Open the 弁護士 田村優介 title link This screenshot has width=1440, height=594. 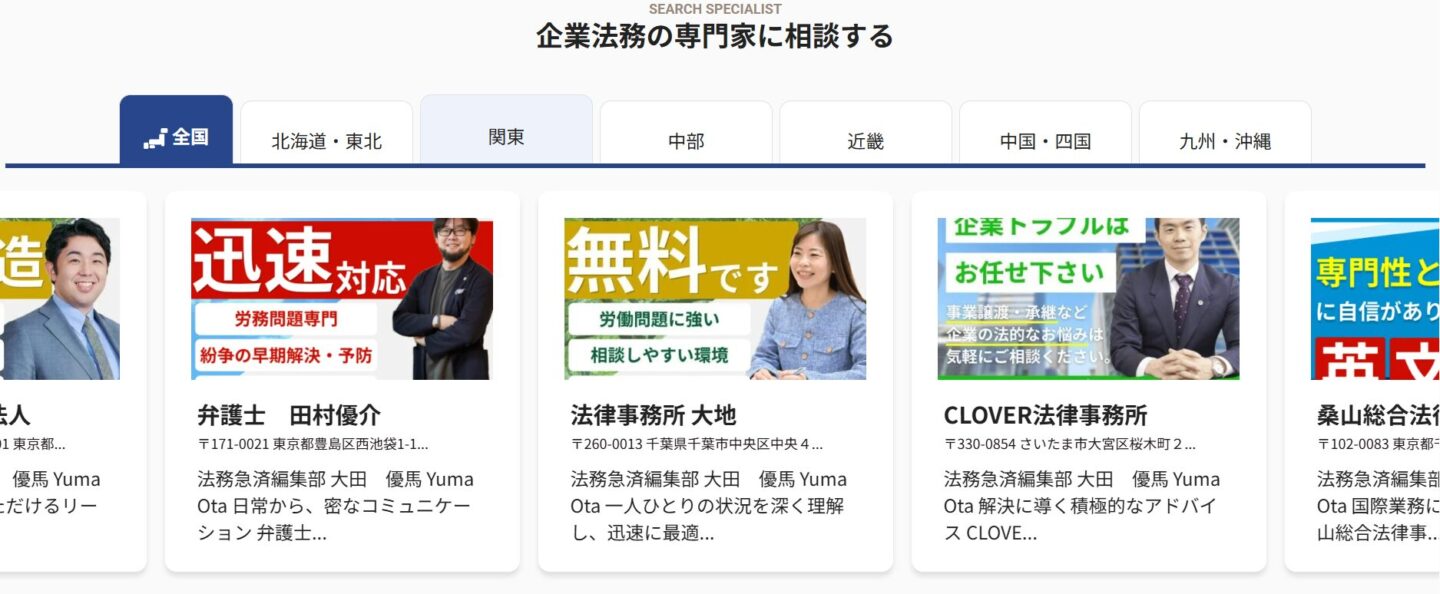(x=289, y=415)
